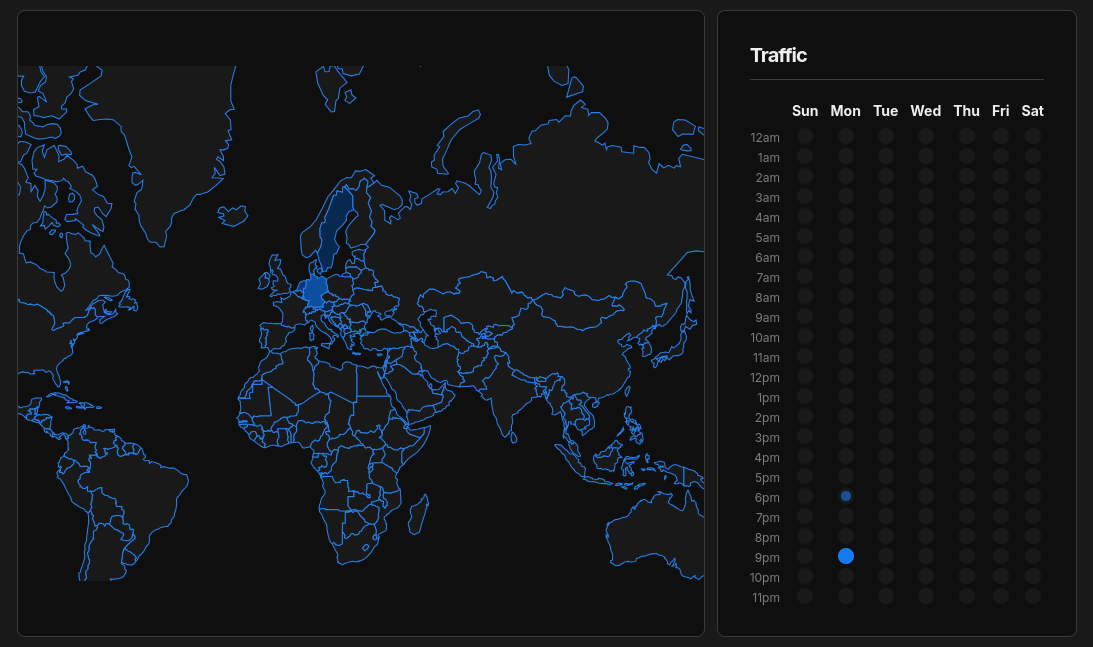Click the 12pm row label
This screenshot has height=647, width=1093.
(x=766, y=377)
